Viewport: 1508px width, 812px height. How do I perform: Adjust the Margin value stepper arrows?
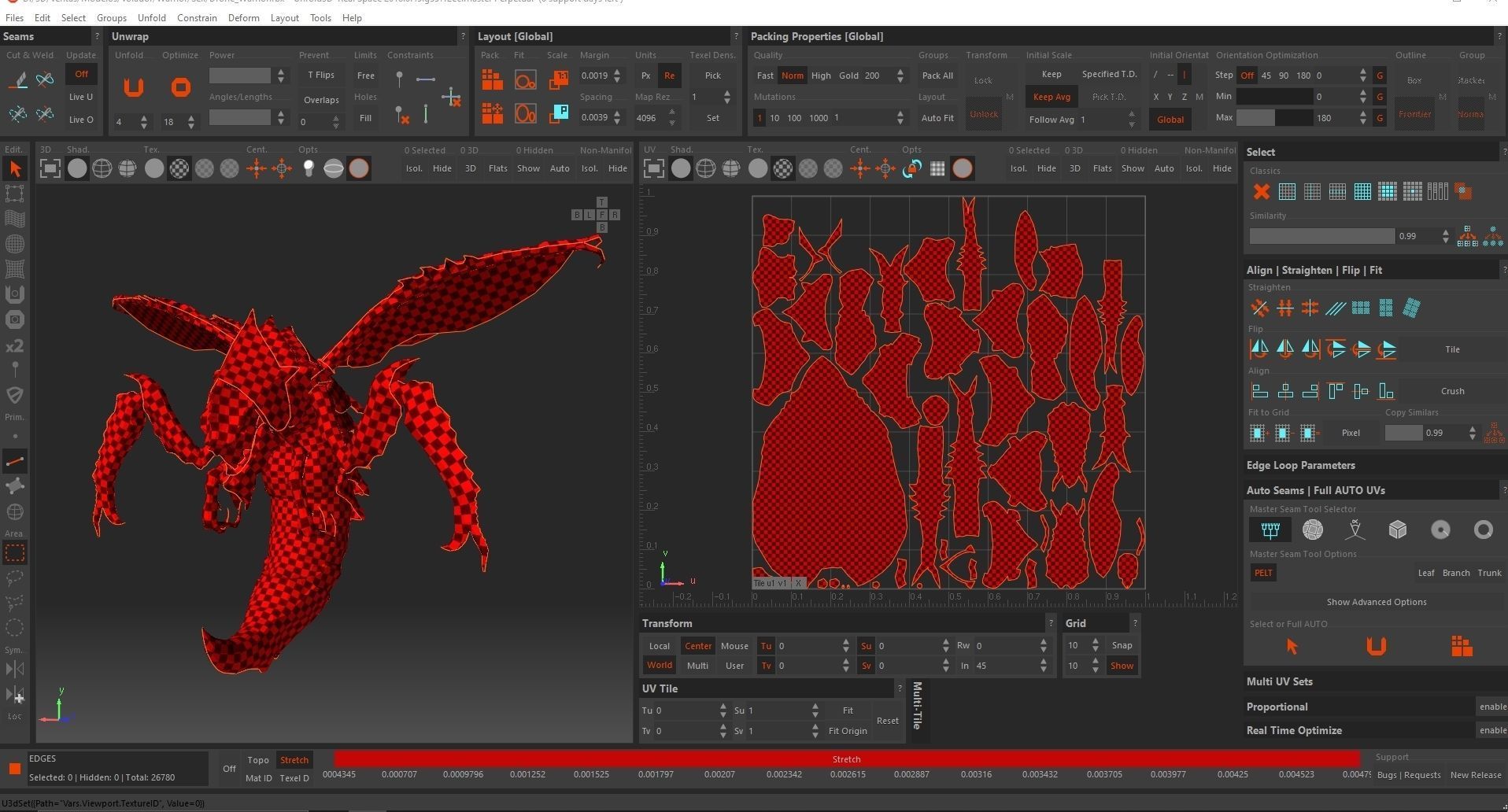(617, 76)
